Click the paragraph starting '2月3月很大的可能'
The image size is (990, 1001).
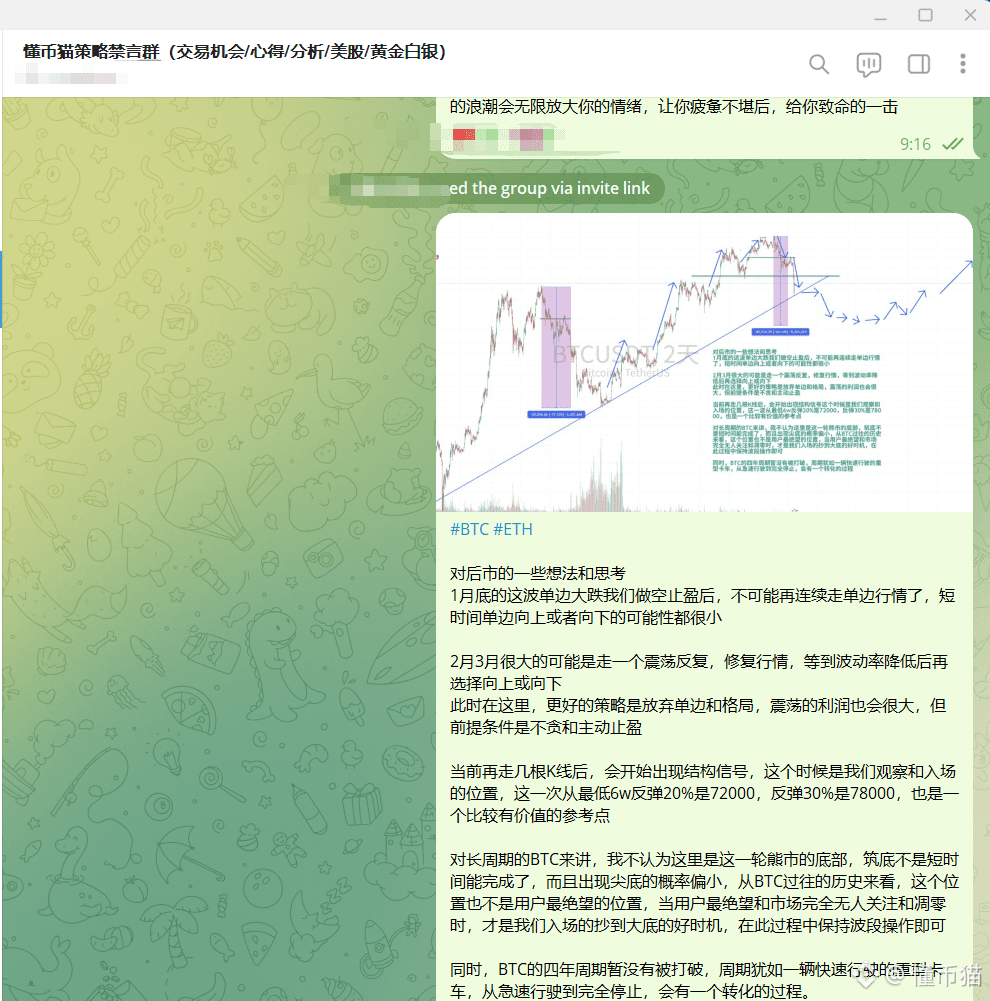(698, 672)
